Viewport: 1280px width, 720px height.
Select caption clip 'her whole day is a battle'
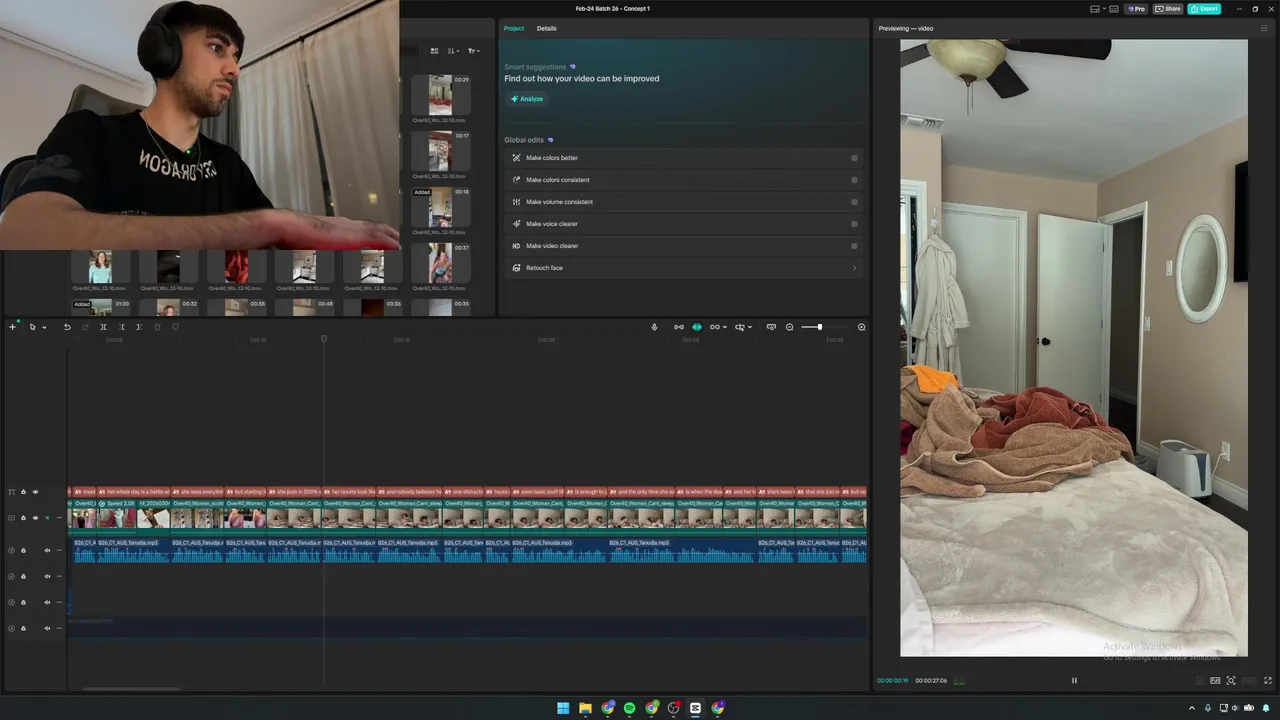pyautogui.click(x=135, y=492)
